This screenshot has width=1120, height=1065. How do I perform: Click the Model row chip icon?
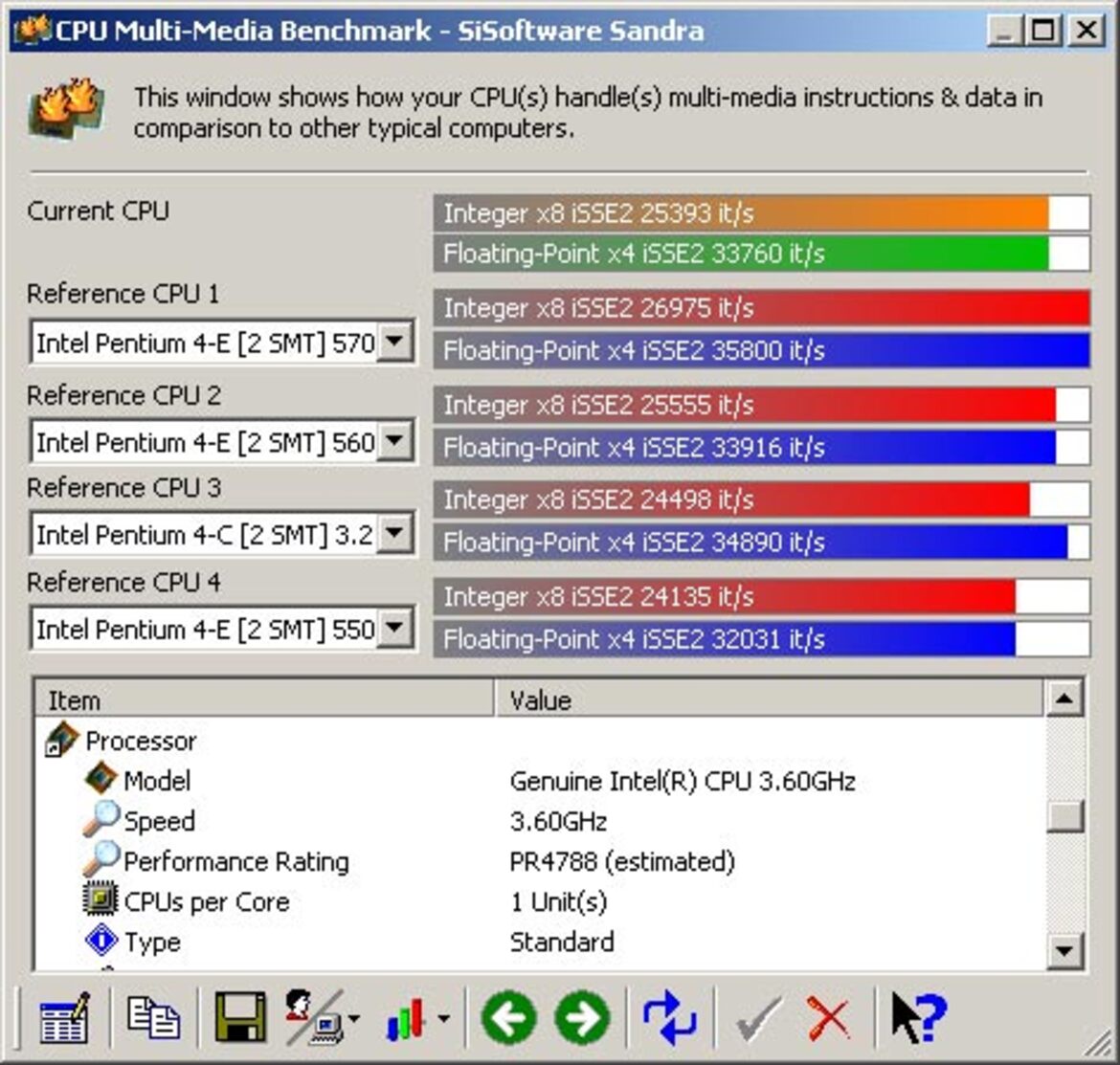101,779
